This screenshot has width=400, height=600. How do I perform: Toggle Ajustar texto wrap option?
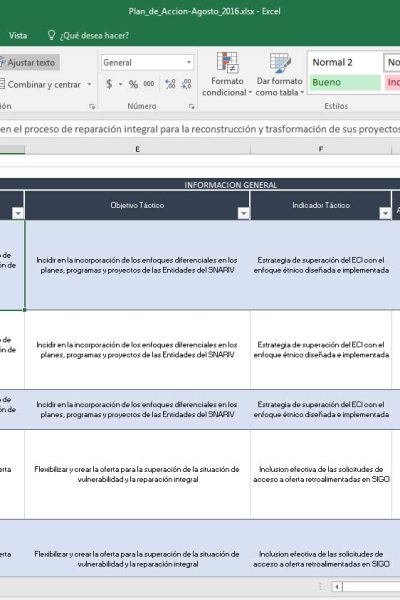28,62
